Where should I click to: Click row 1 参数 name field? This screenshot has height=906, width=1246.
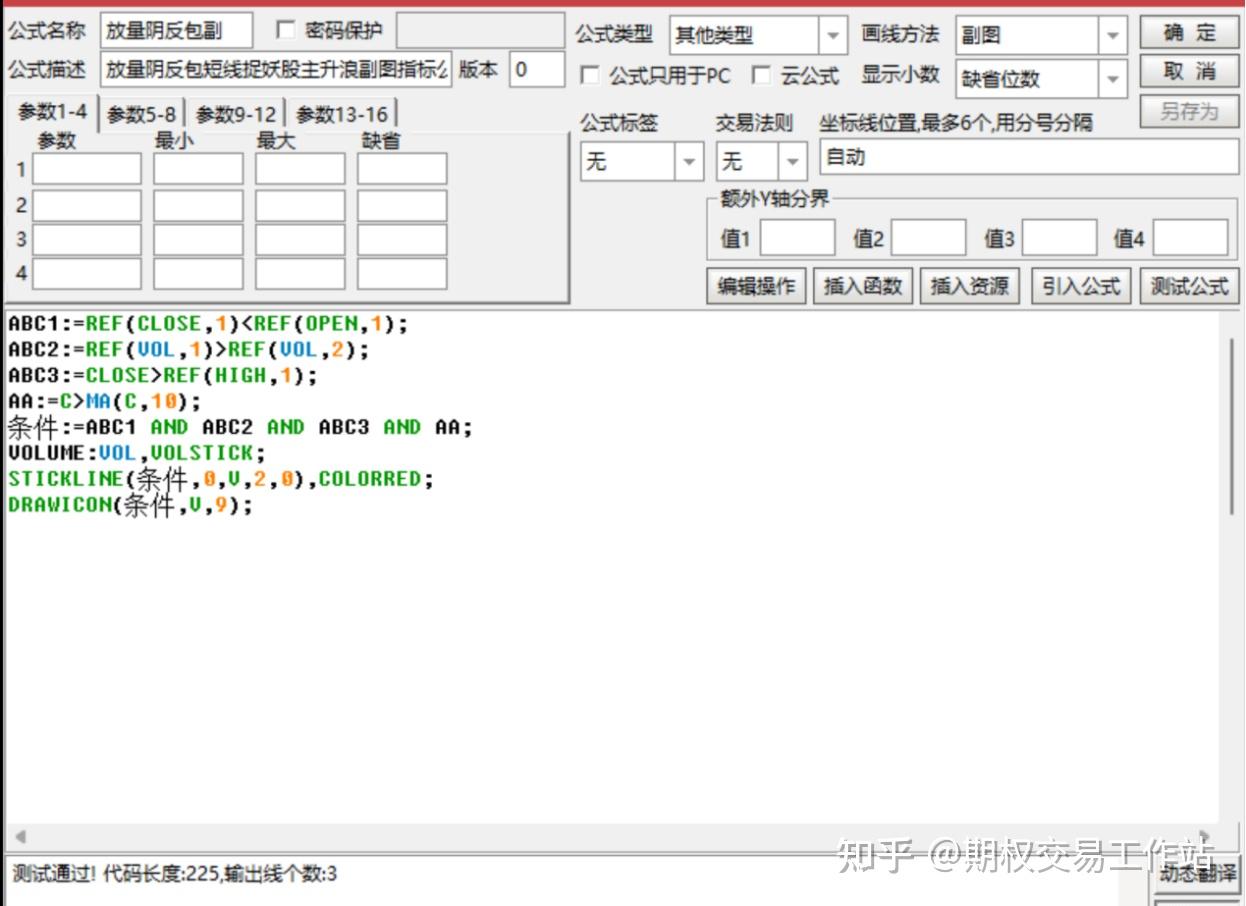click(x=87, y=169)
